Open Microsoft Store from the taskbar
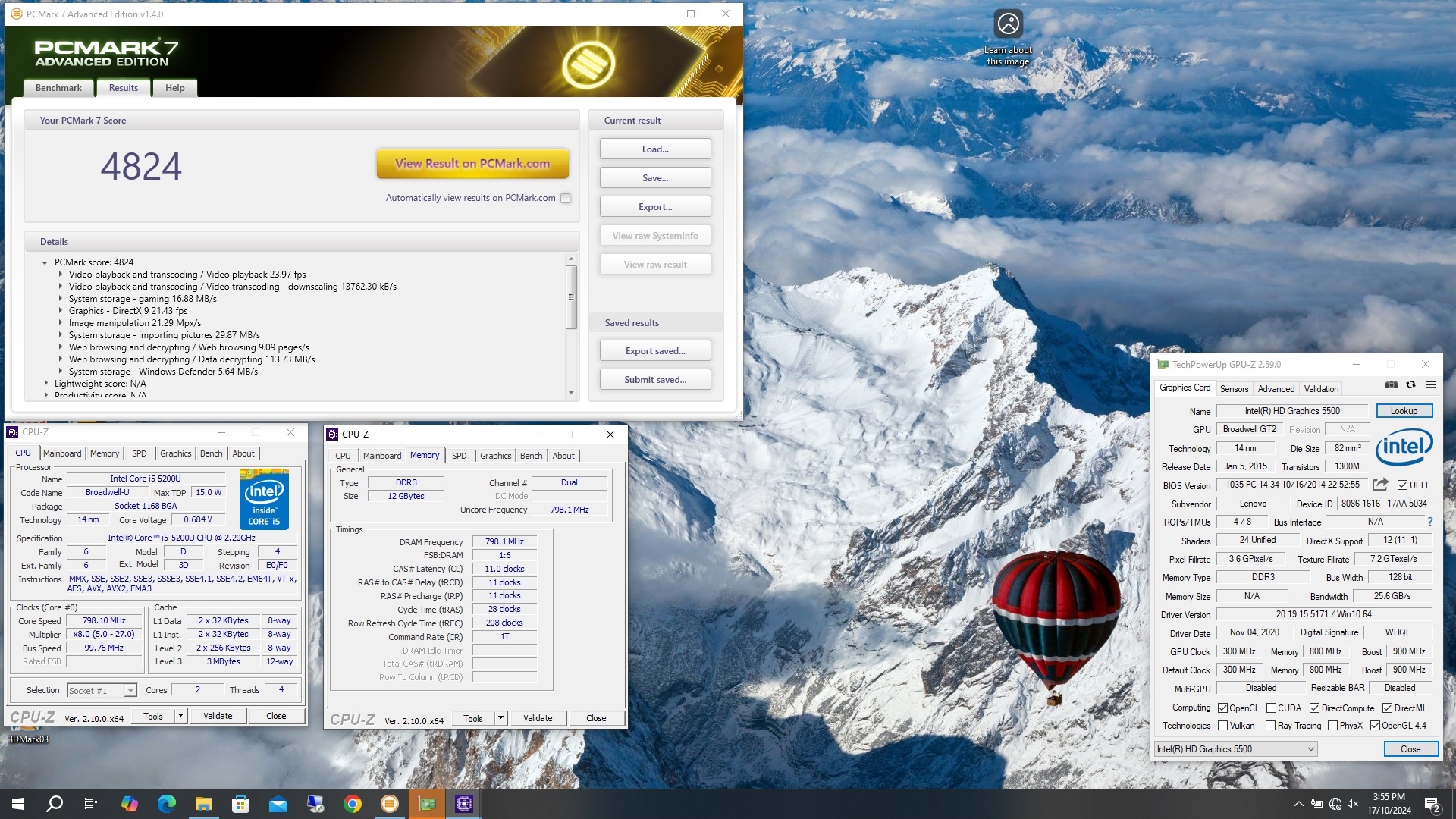This screenshot has width=1456, height=819. point(241,804)
